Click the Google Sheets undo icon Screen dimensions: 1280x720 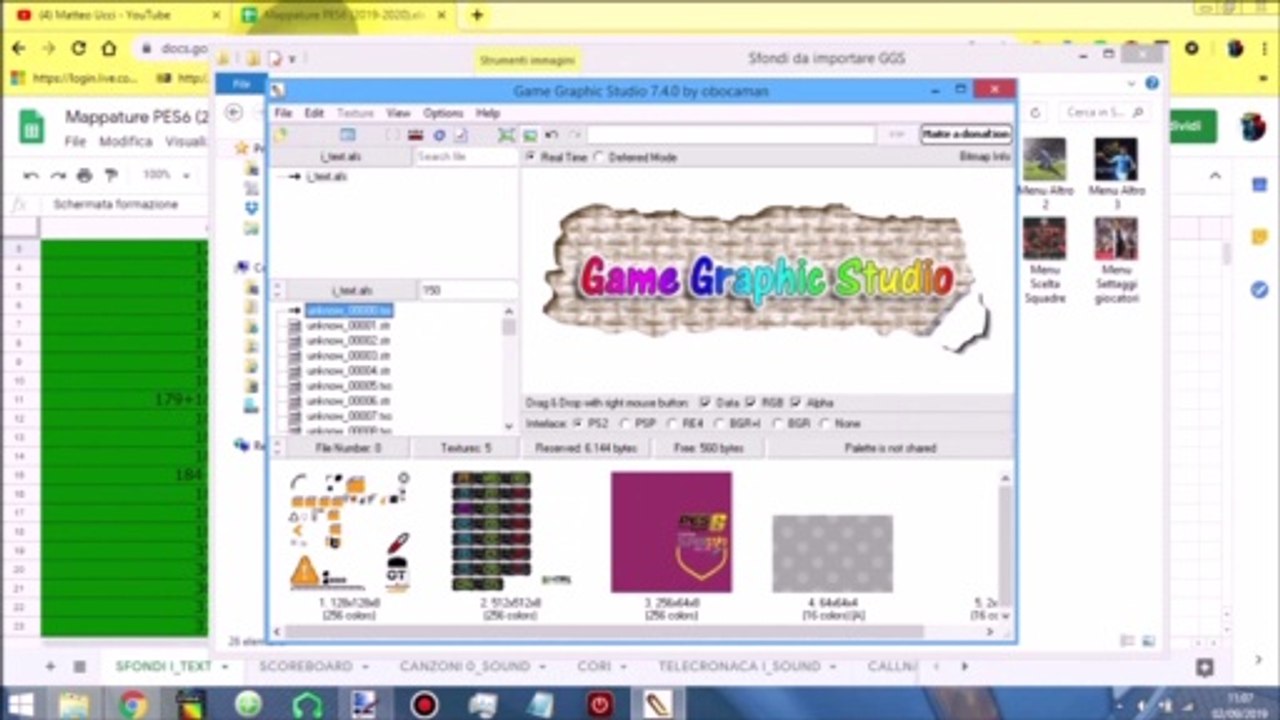tap(31, 175)
